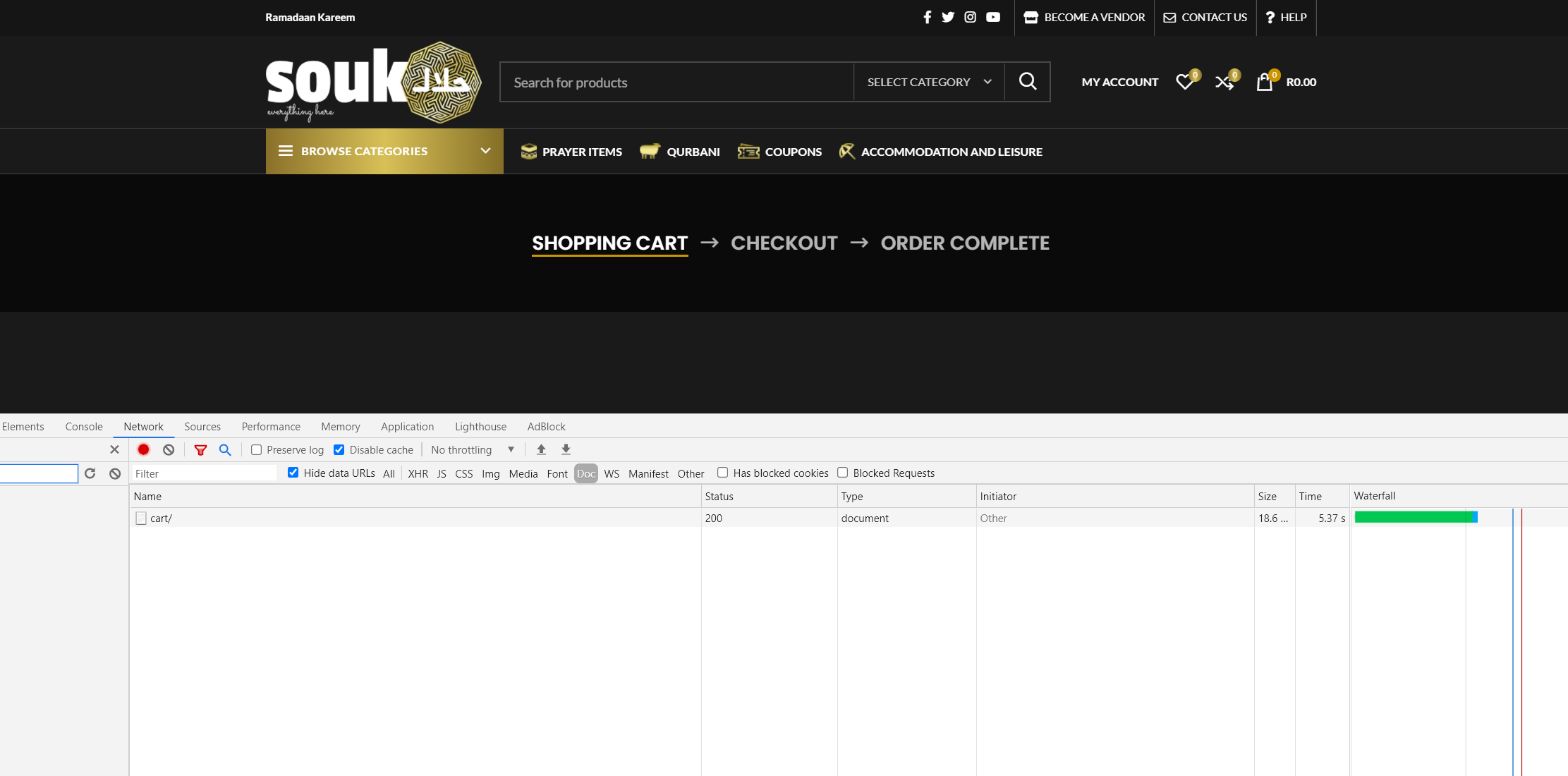
Task: Click the red record network log button
Action: click(143, 449)
